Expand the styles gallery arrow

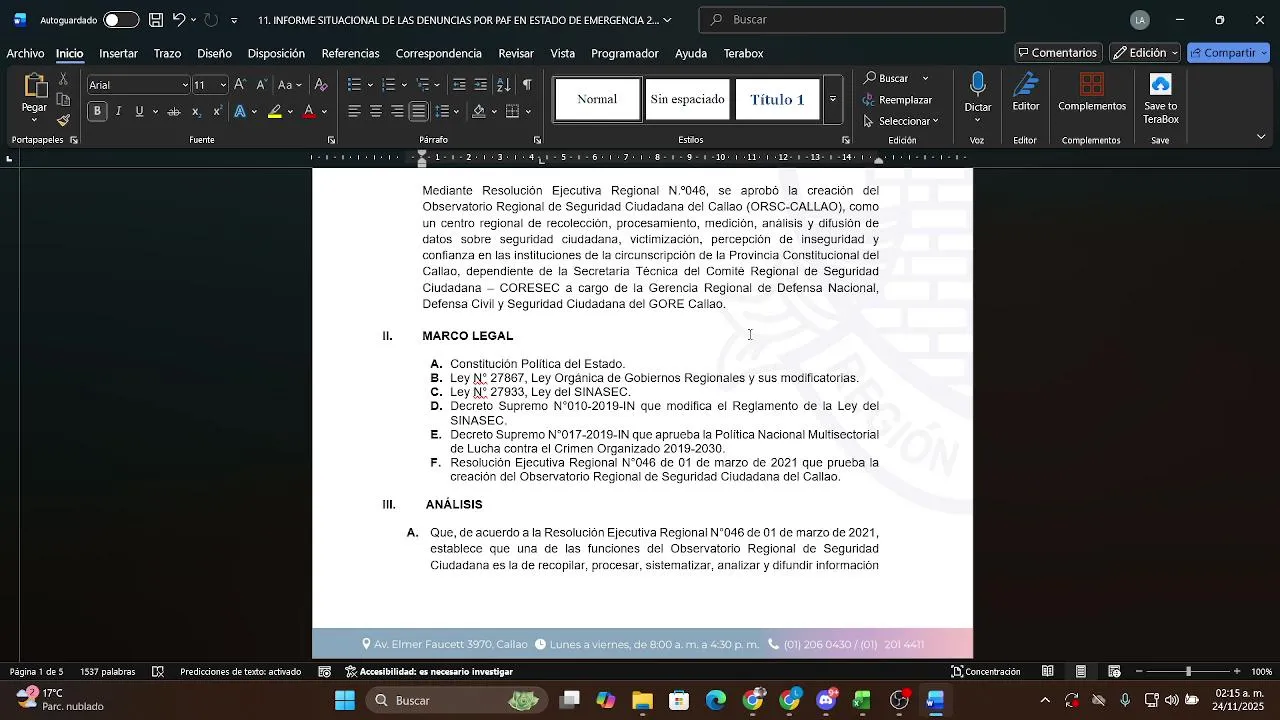[832, 100]
